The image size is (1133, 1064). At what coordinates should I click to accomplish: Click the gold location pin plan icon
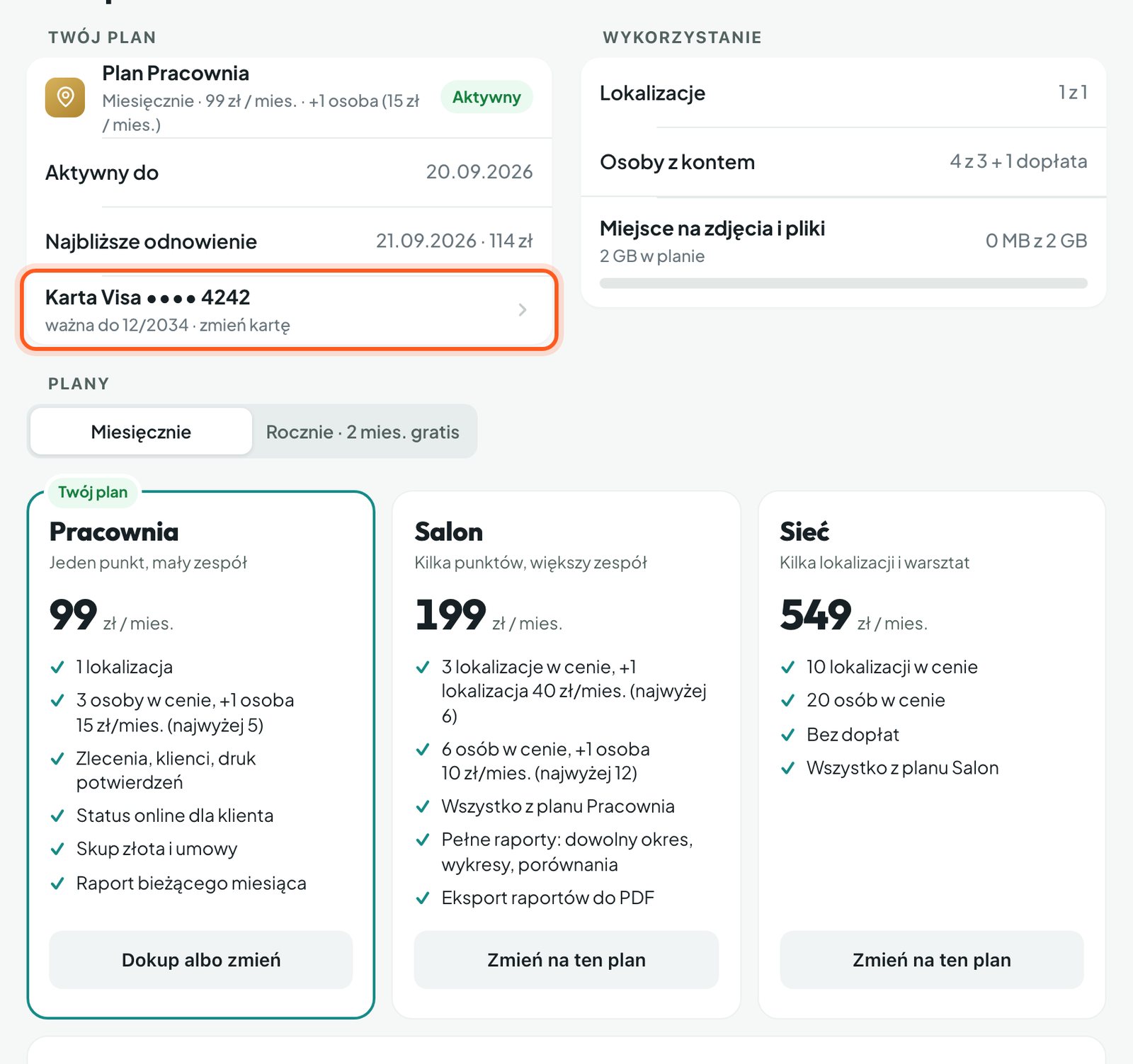[x=65, y=98]
